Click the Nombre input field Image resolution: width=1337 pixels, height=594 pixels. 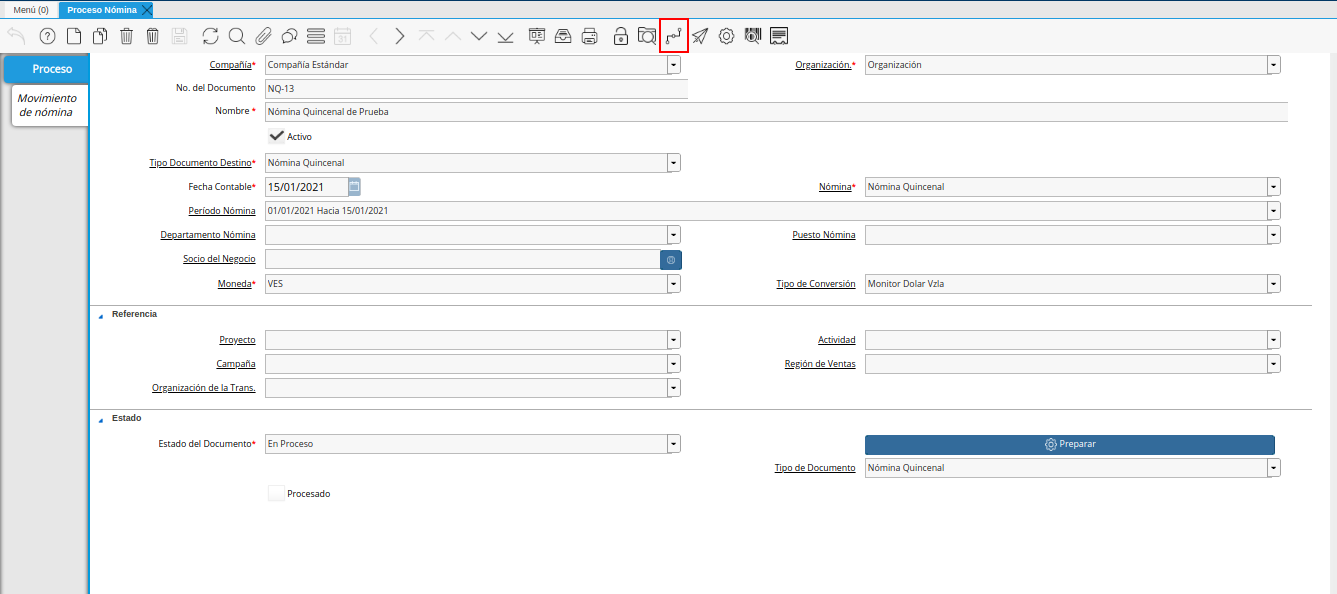(775, 112)
